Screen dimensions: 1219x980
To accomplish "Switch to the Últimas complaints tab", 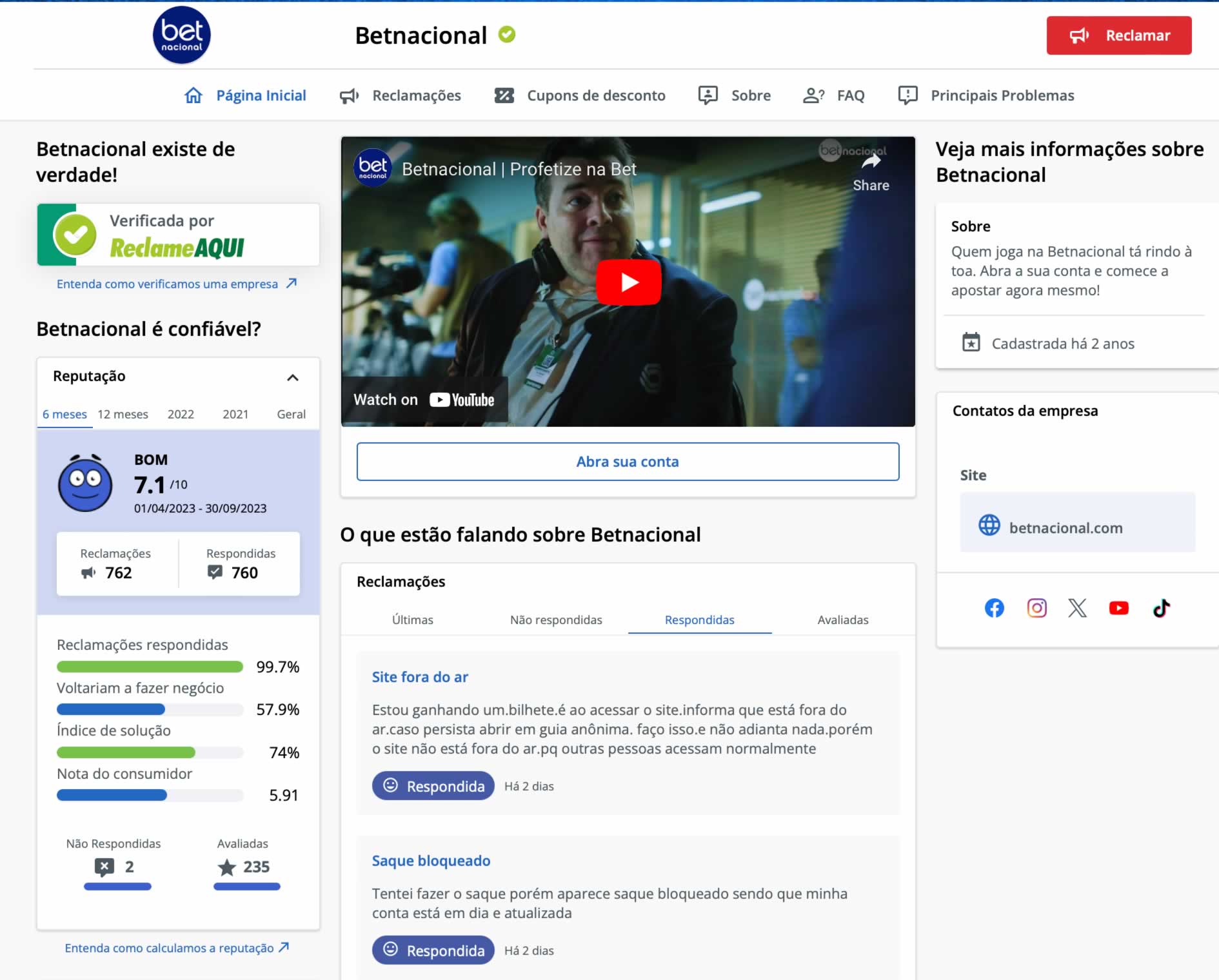I will (x=413, y=620).
